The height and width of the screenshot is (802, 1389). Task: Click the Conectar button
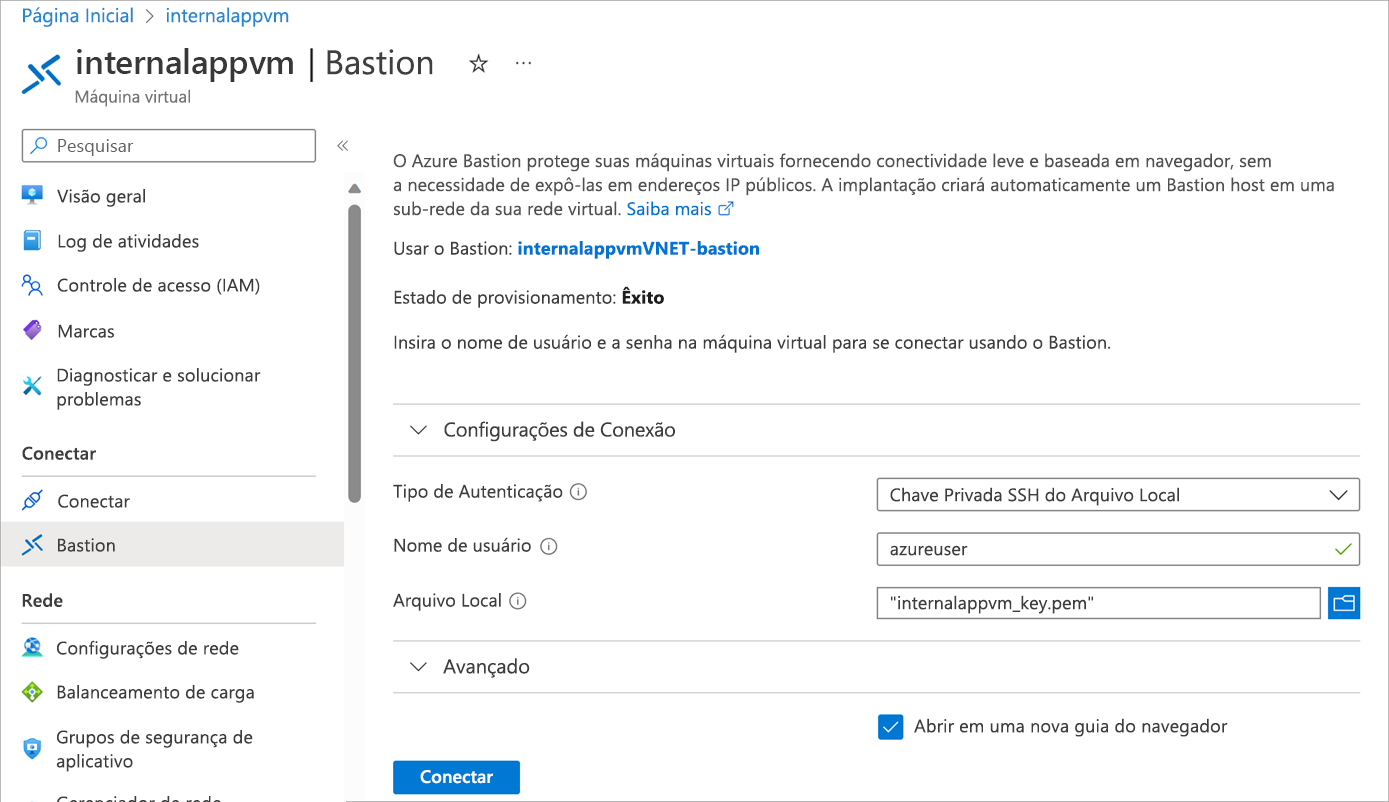pyautogui.click(x=456, y=777)
